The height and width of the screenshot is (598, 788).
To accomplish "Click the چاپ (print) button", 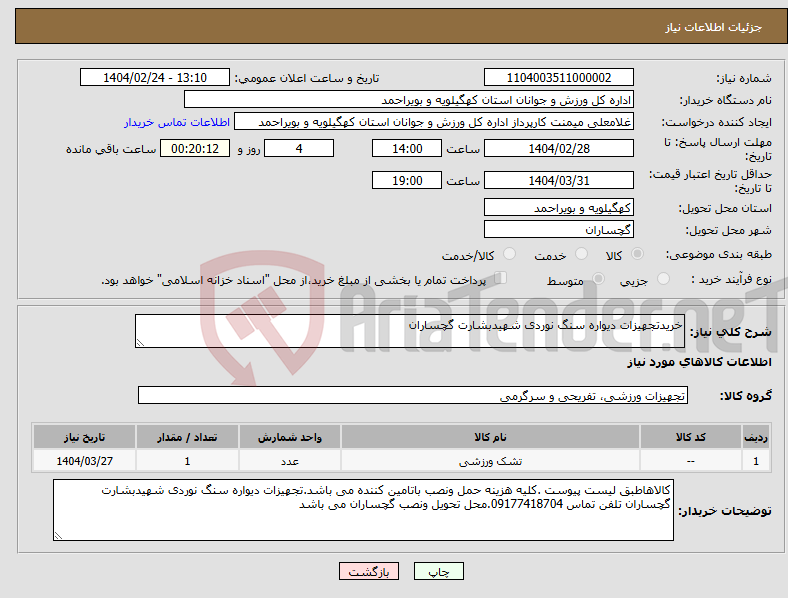I will pyautogui.click(x=438, y=571).
